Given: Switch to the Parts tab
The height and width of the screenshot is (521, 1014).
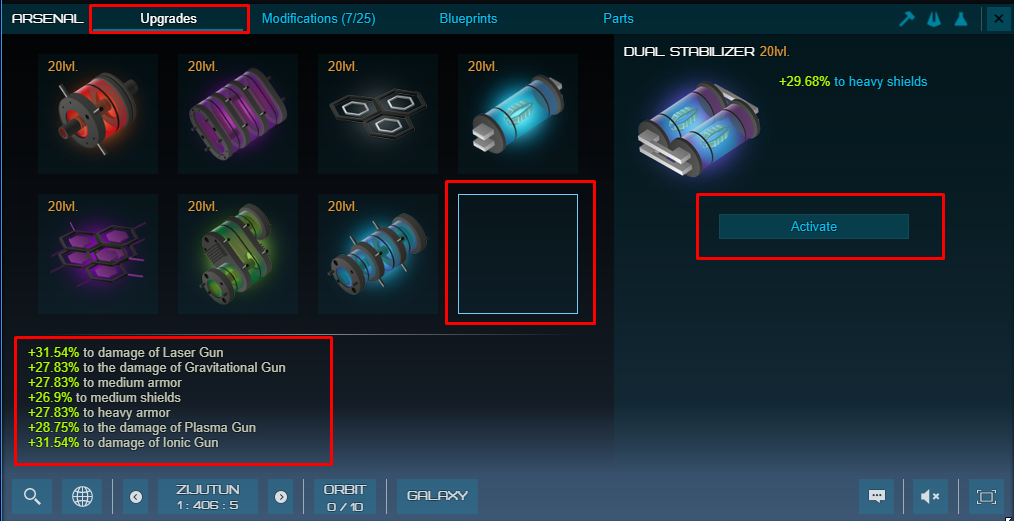Looking at the screenshot, I should point(618,19).
